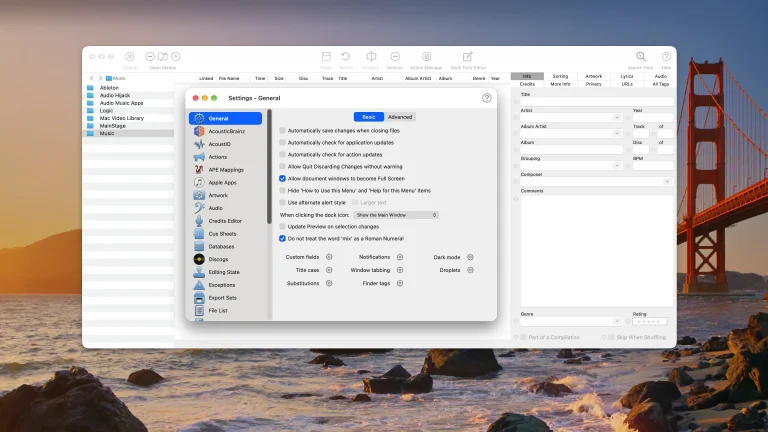This screenshot has width=768, height=432.
Task: Toggle Allow Quit Discarding Changes without warning
Action: coord(282,167)
